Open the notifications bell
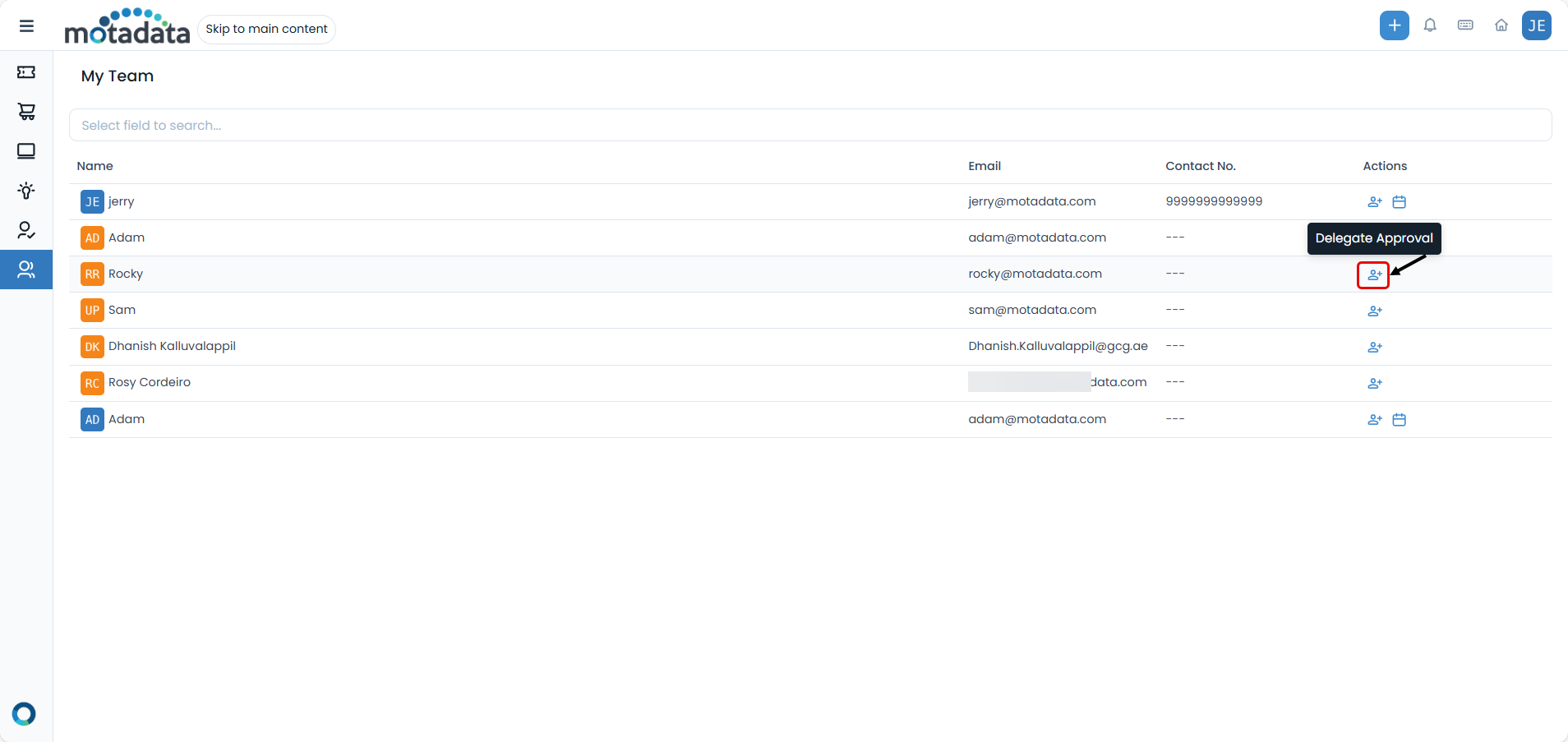1568x742 pixels. 1430,25
